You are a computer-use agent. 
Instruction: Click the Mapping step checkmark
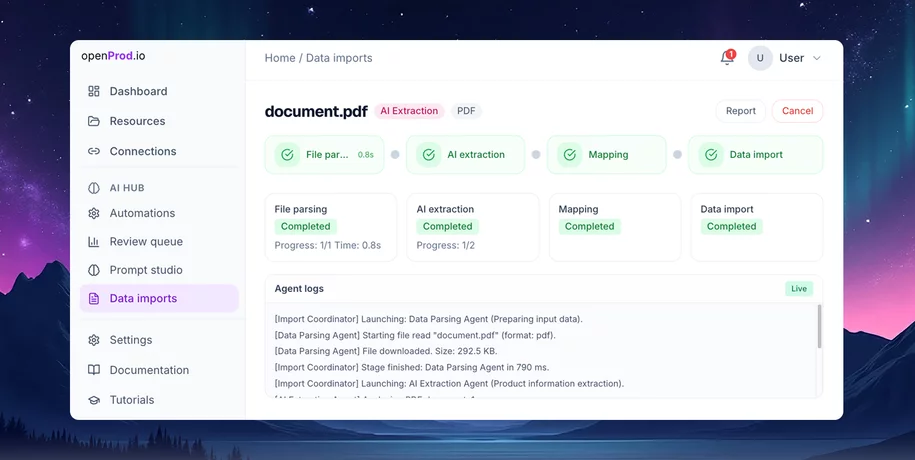(x=569, y=155)
